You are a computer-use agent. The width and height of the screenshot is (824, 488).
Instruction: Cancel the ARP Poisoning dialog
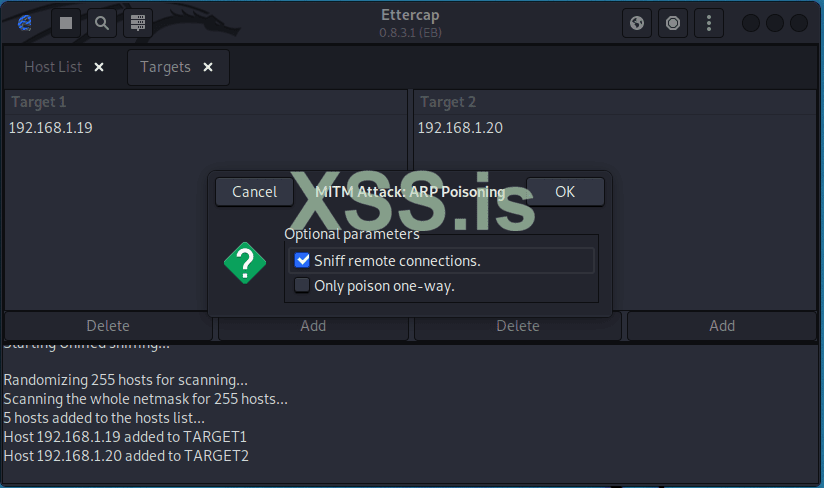point(254,192)
